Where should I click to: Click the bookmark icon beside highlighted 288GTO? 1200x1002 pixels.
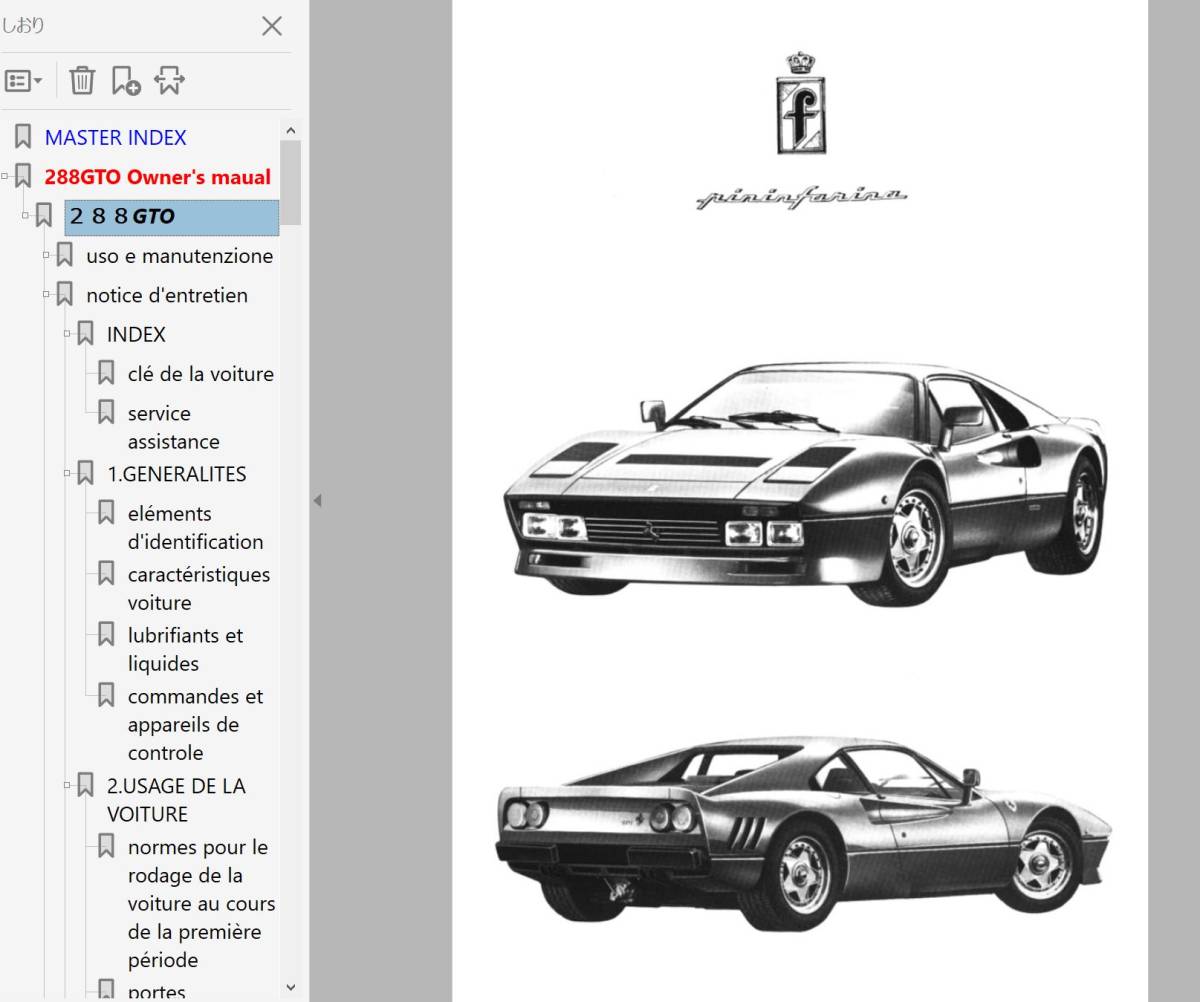pyautogui.click(x=44, y=215)
